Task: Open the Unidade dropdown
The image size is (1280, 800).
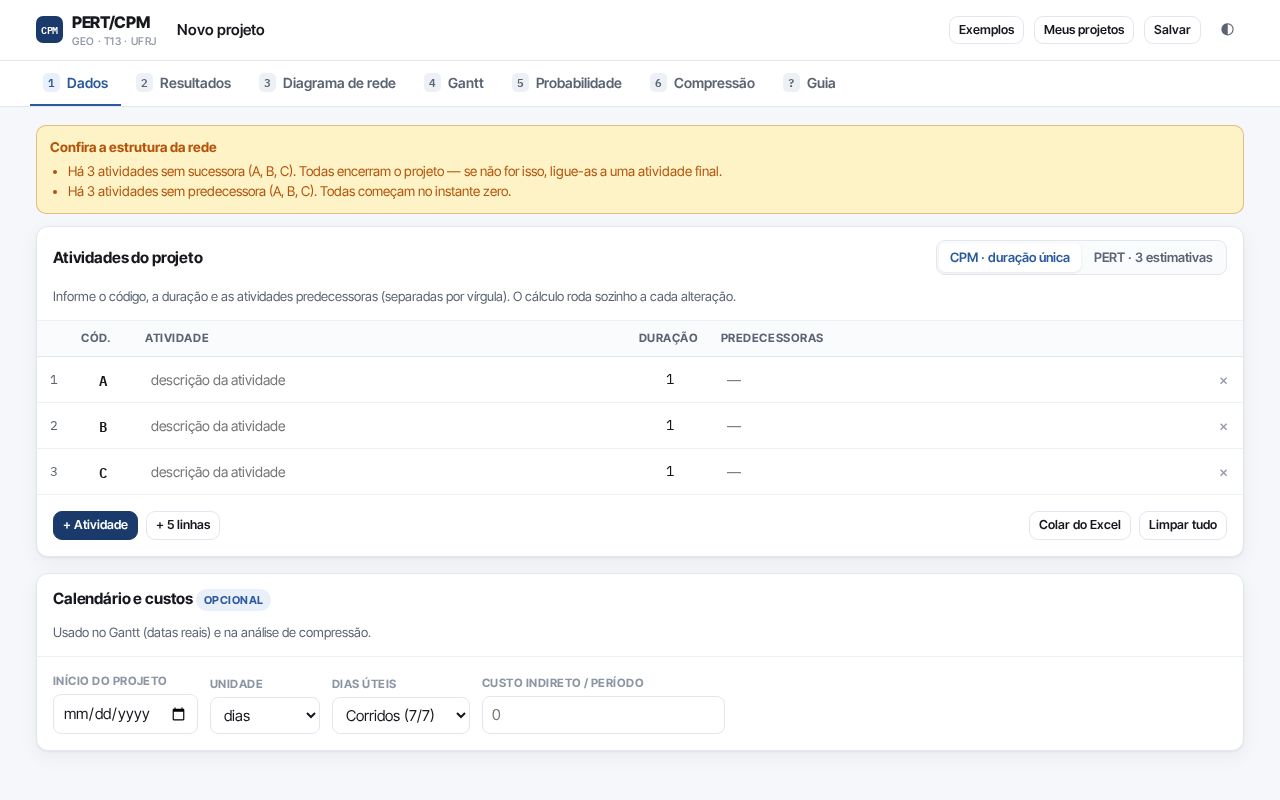Action: [x=265, y=715]
